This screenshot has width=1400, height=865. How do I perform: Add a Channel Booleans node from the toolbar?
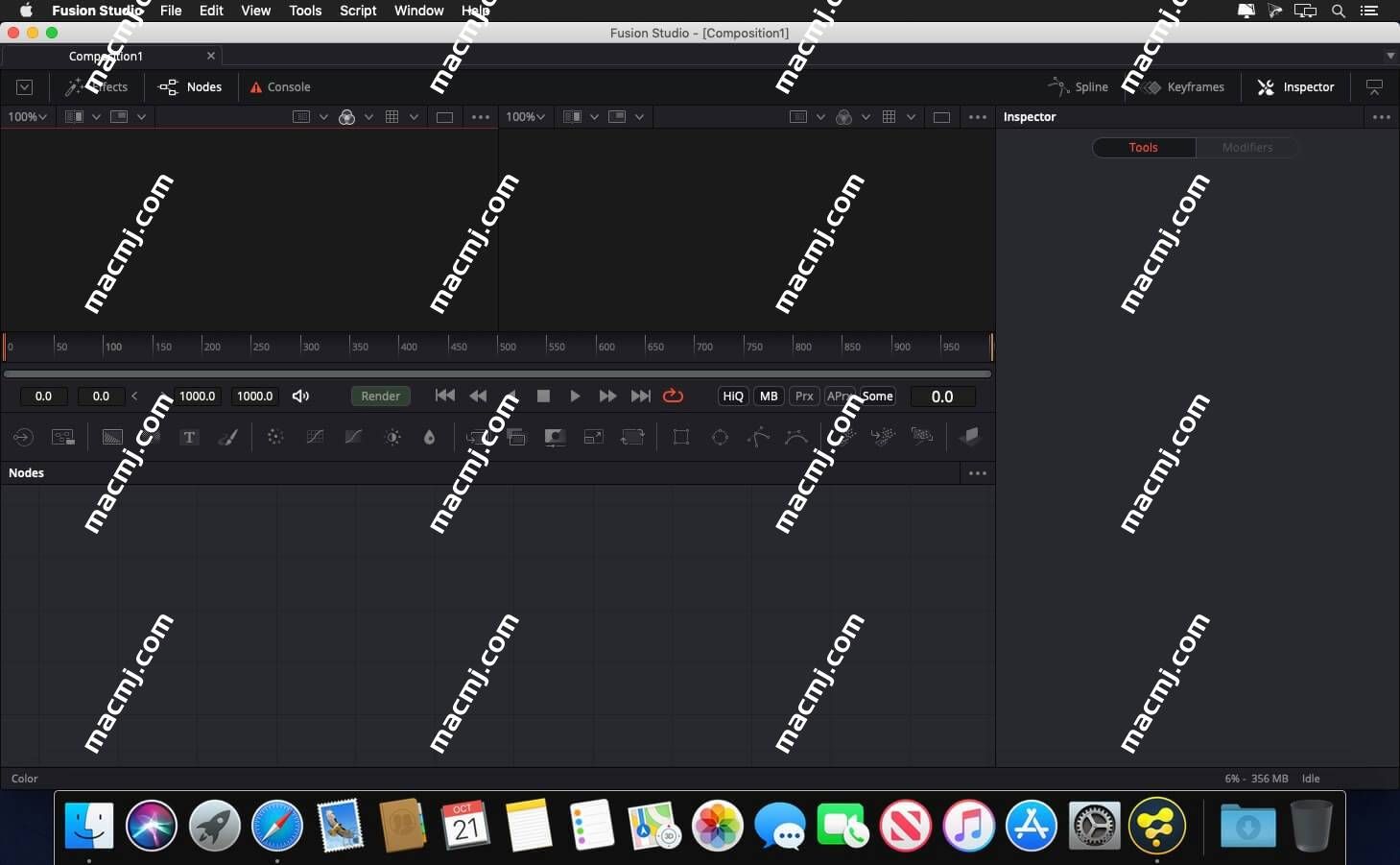tap(516, 437)
